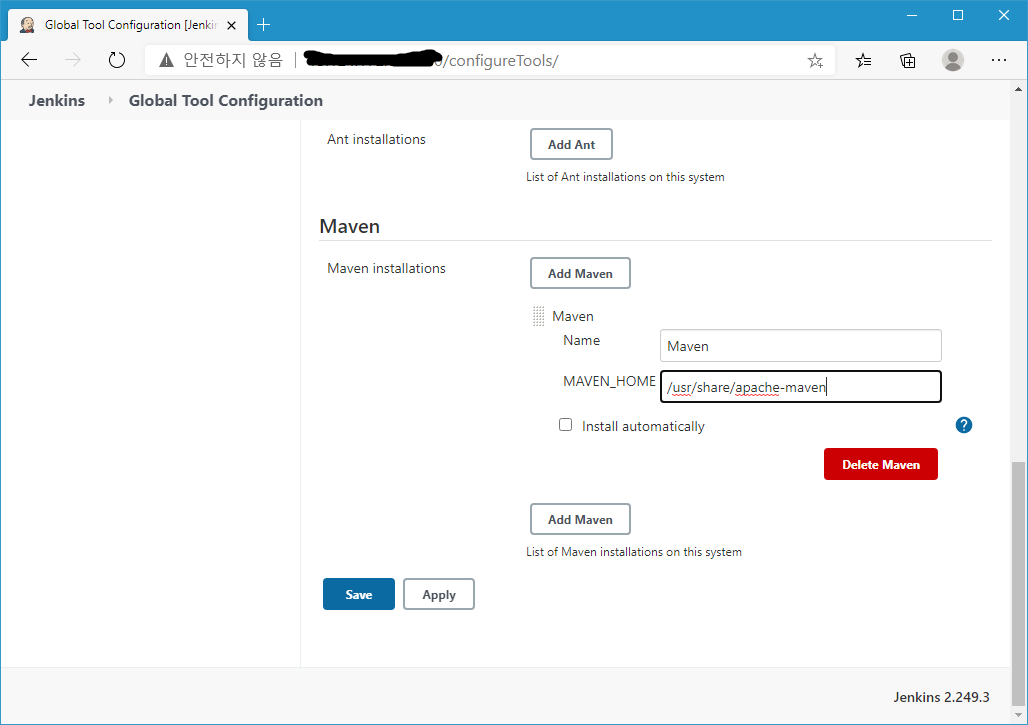The height and width of the screenshot is (725, 1028).
Task: Reload the page with the refresh icon
Action: point(117,60)
